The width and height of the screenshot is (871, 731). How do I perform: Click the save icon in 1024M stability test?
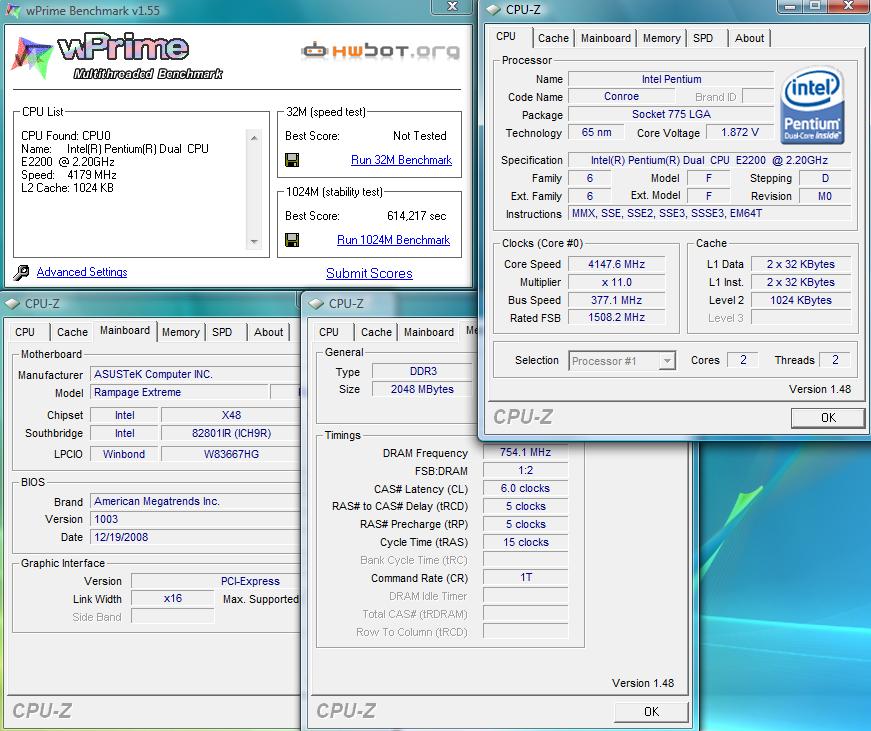[292, 240]
